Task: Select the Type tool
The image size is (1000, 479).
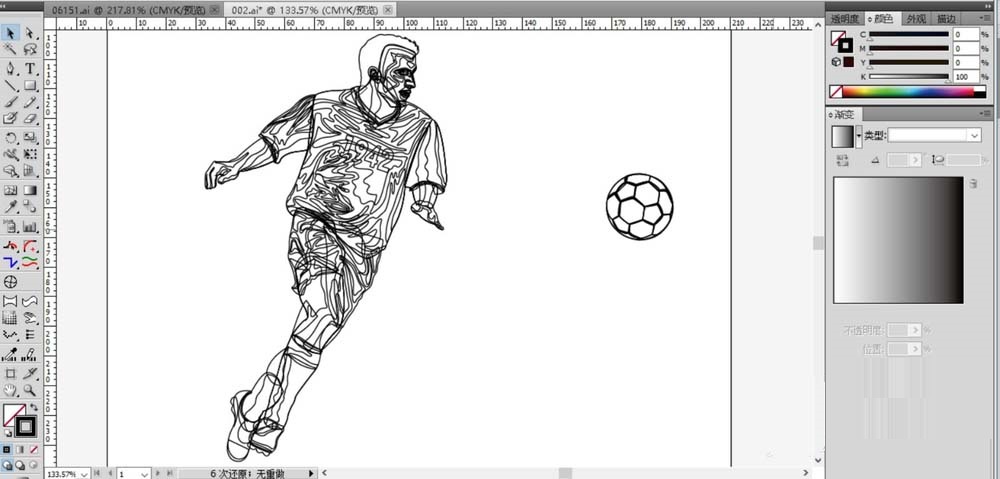Action: [30, 68]
